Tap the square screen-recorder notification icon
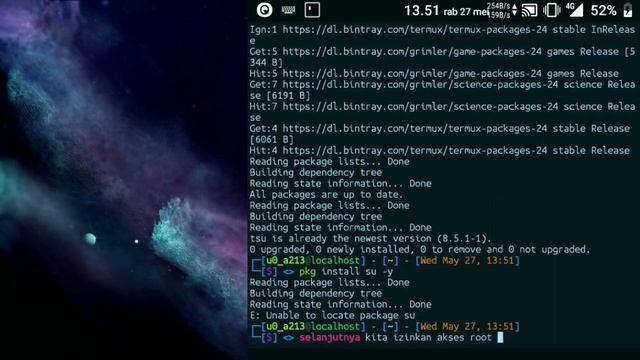 coord(312,10)
